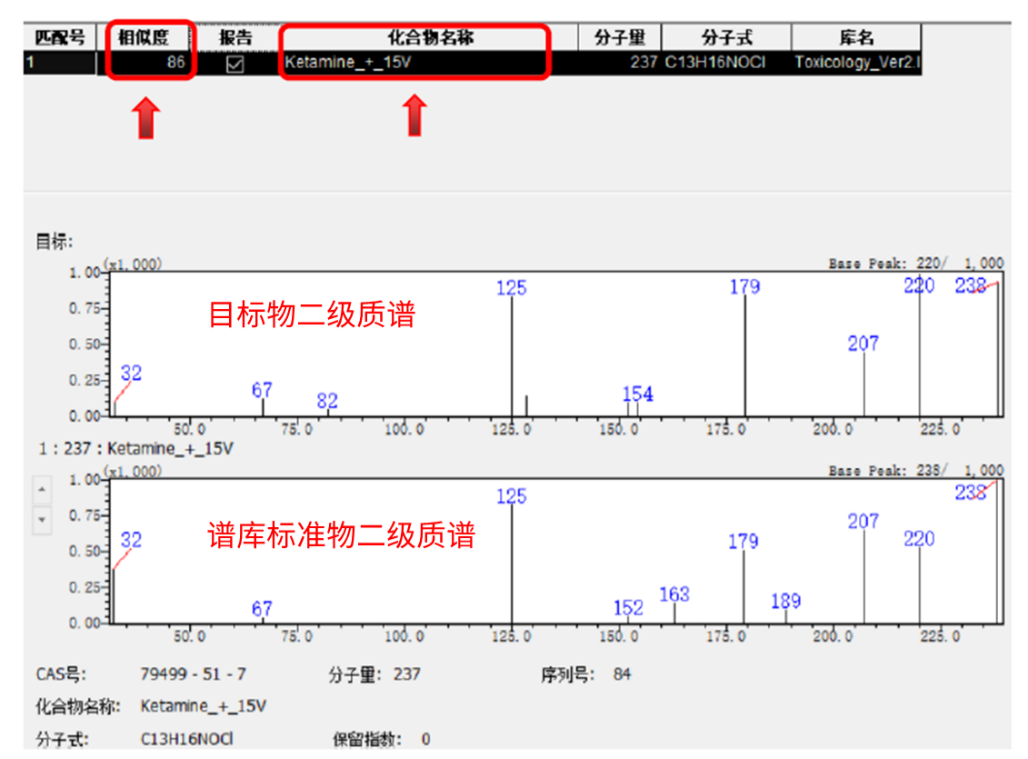This screenshot has height=759, width=1028.
Task: Click the 库名 column header
Action: coord(856,37)
